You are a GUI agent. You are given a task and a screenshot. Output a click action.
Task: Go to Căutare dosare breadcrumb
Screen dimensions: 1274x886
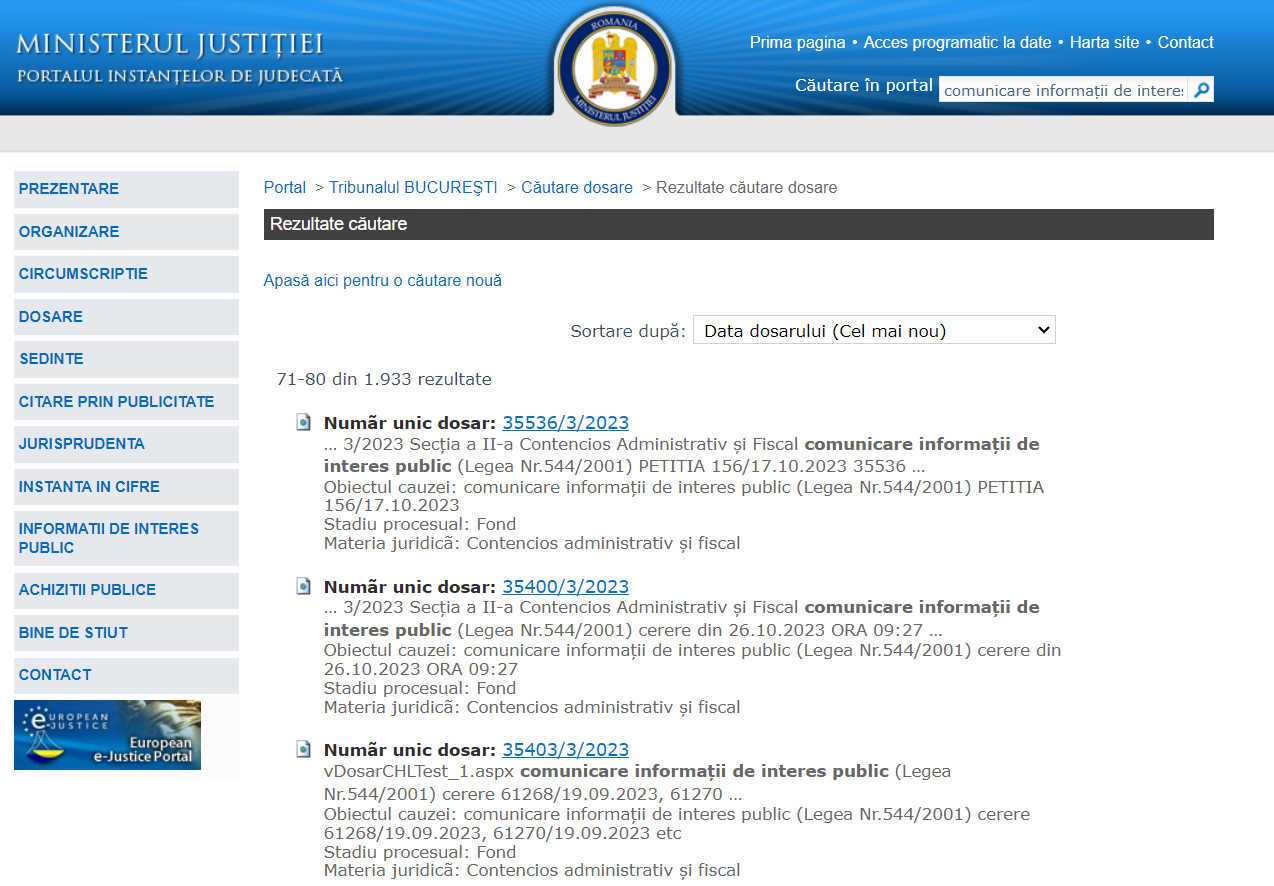pos(577,187)
